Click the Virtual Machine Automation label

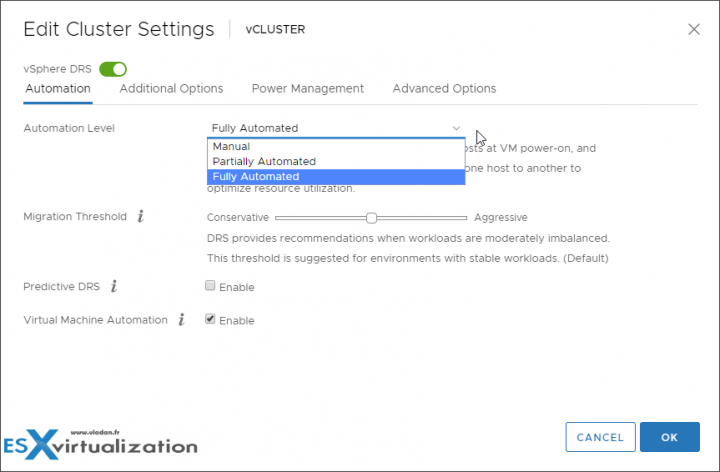[96, 320]
